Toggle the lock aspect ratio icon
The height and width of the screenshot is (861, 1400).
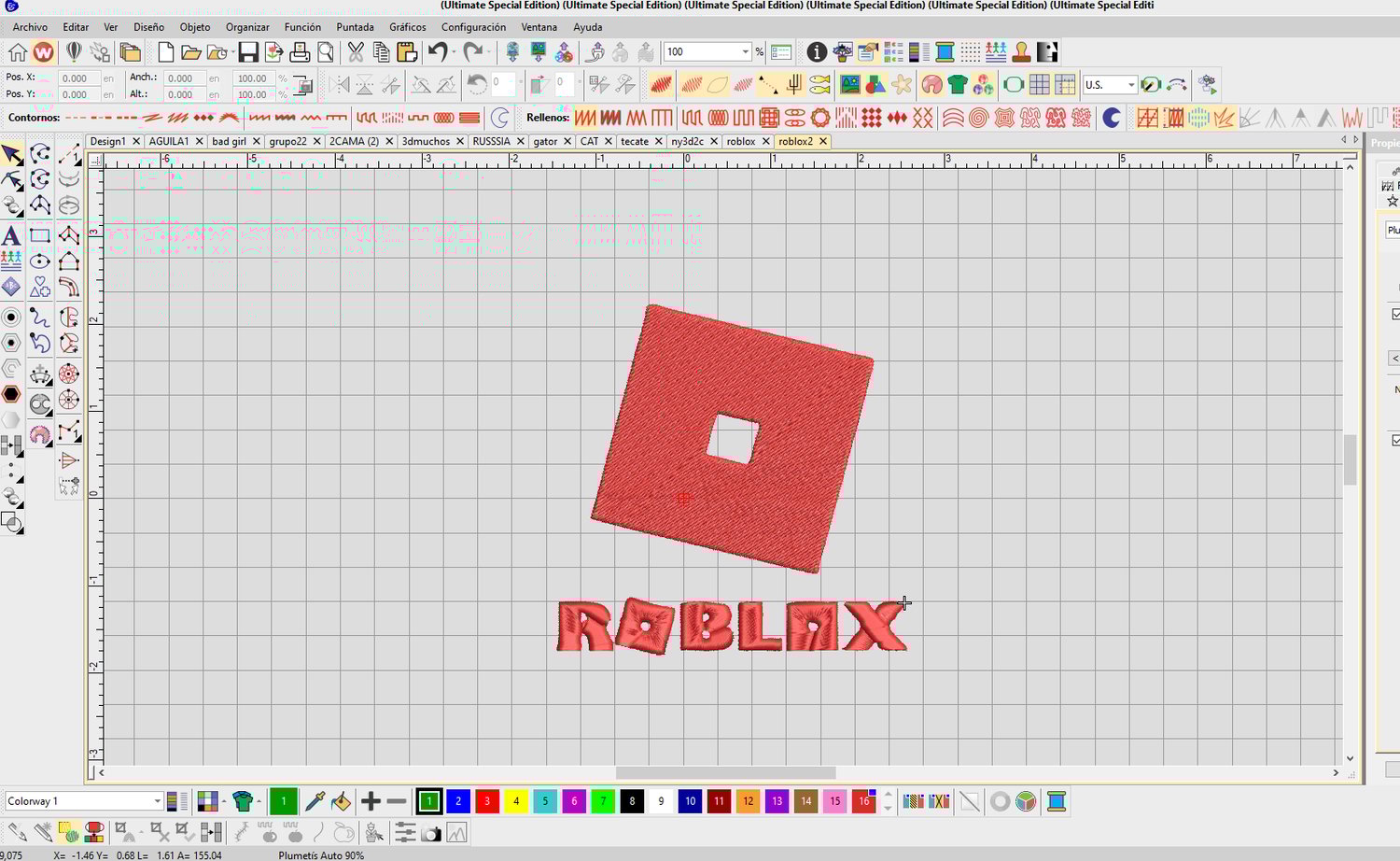[x=303, y=85]
